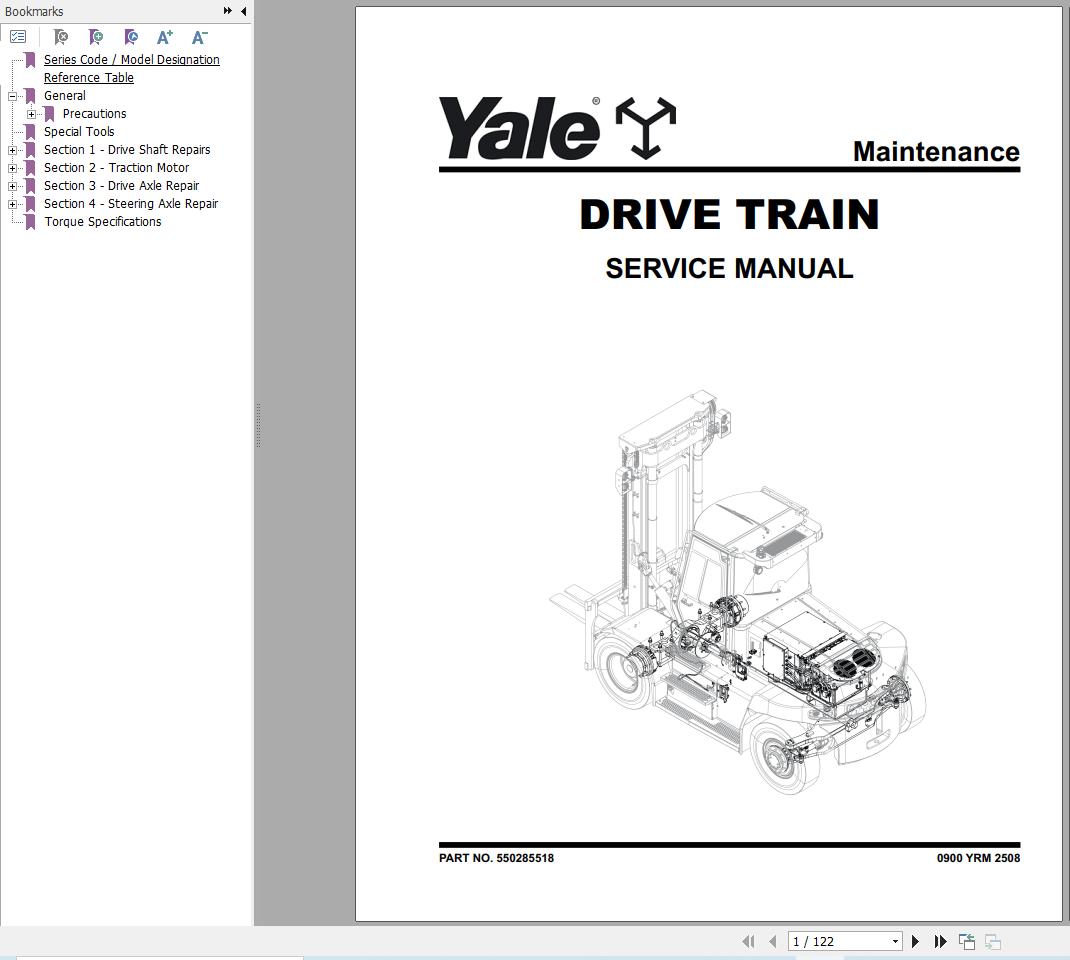Click the Yale logo on the cover
Viewport: 1070px width, 960px height.
(x=557, y=128)
